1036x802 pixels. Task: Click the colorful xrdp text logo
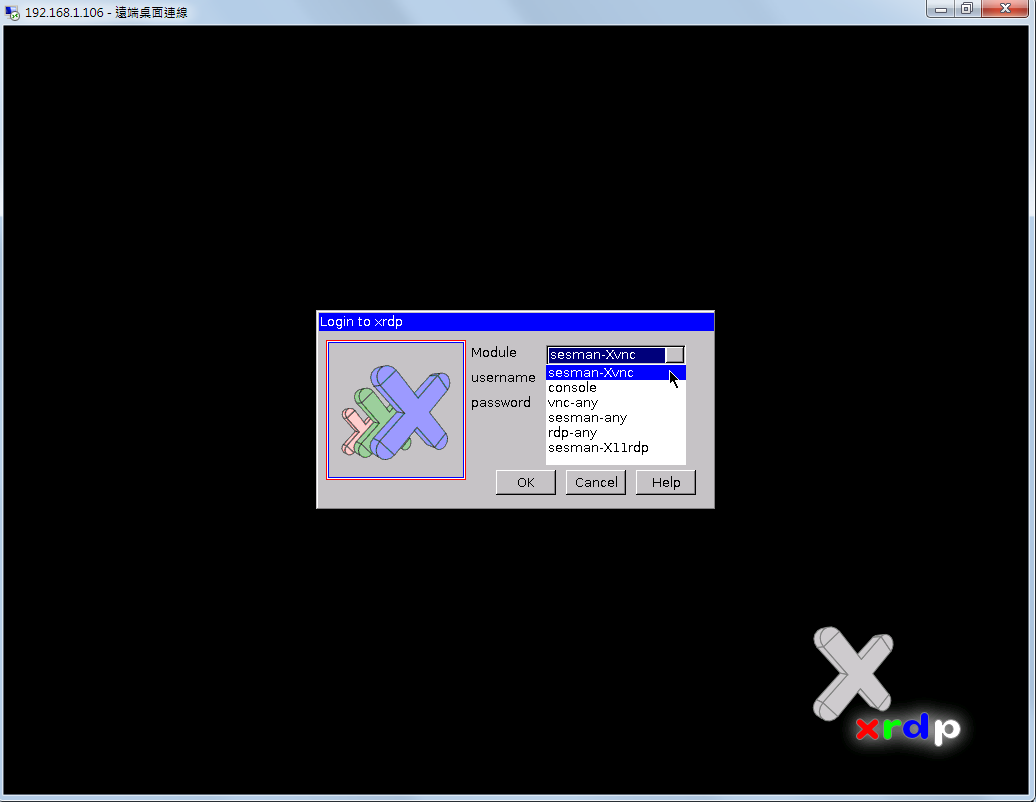coord(907,729)
